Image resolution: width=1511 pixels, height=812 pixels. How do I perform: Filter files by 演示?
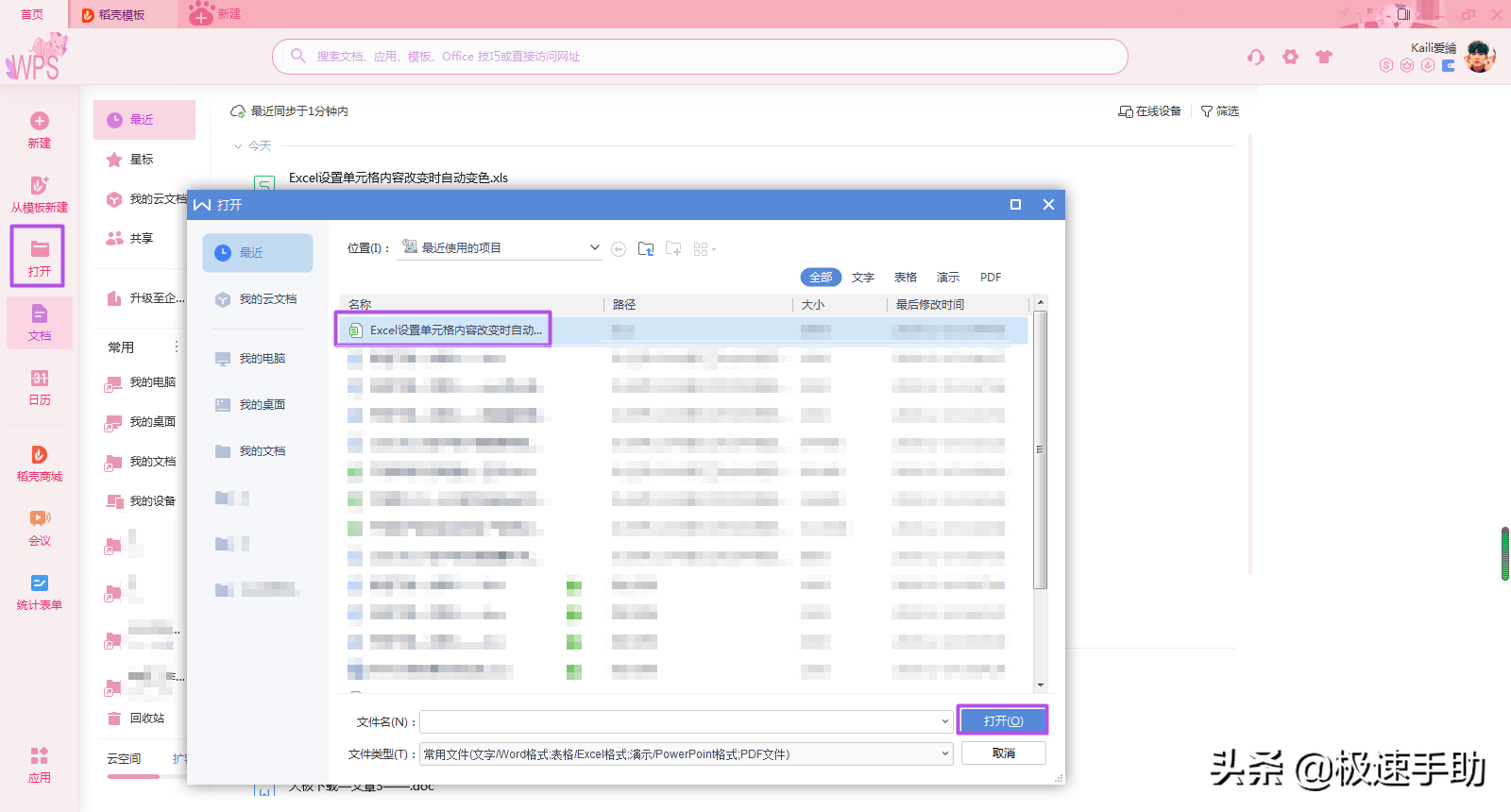[x=948, y=278]
